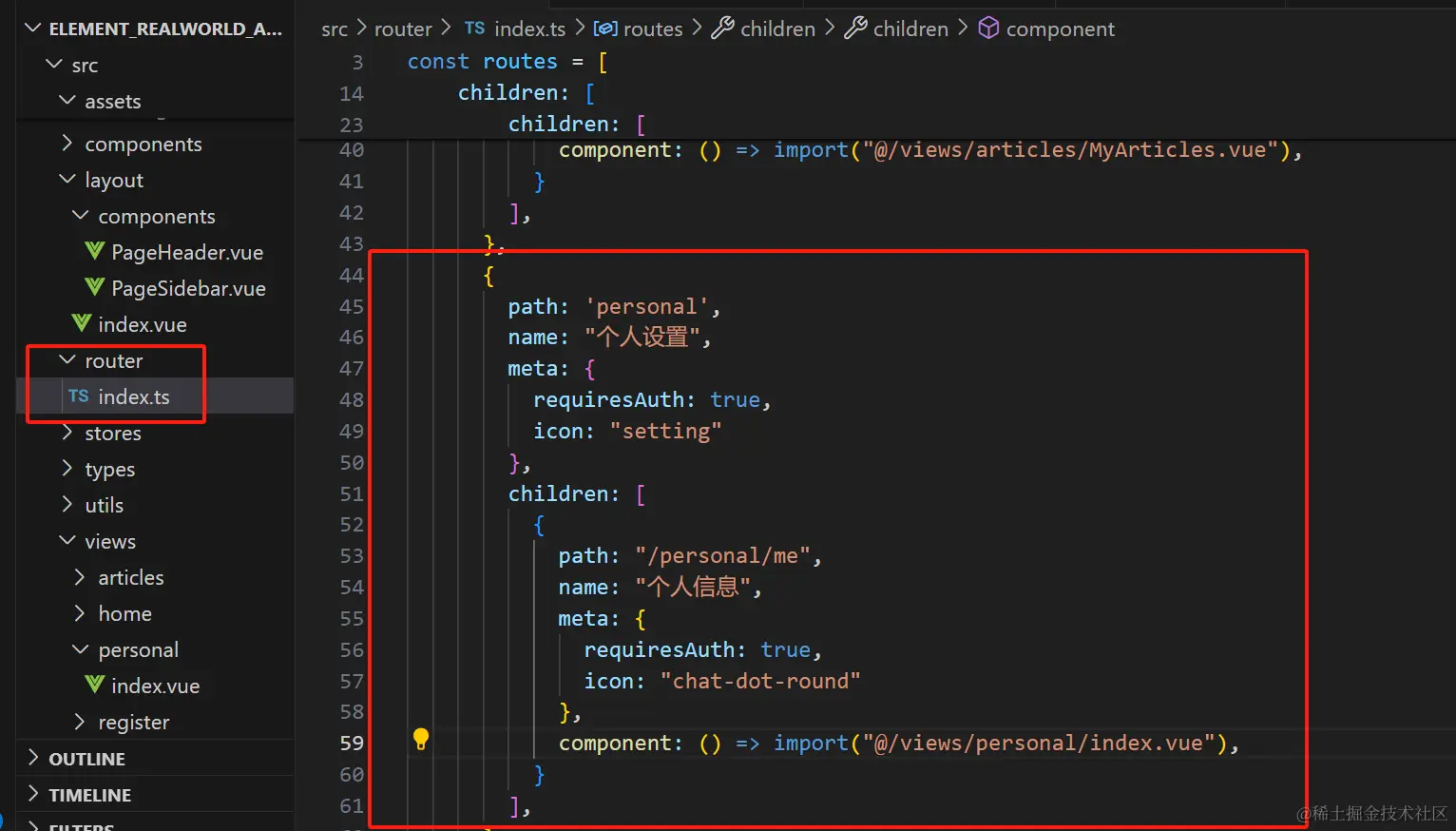Click the Vue icon beside personal index.vue
The image size is (1456, 831).
pyautogui.click(x=94, y=685)
